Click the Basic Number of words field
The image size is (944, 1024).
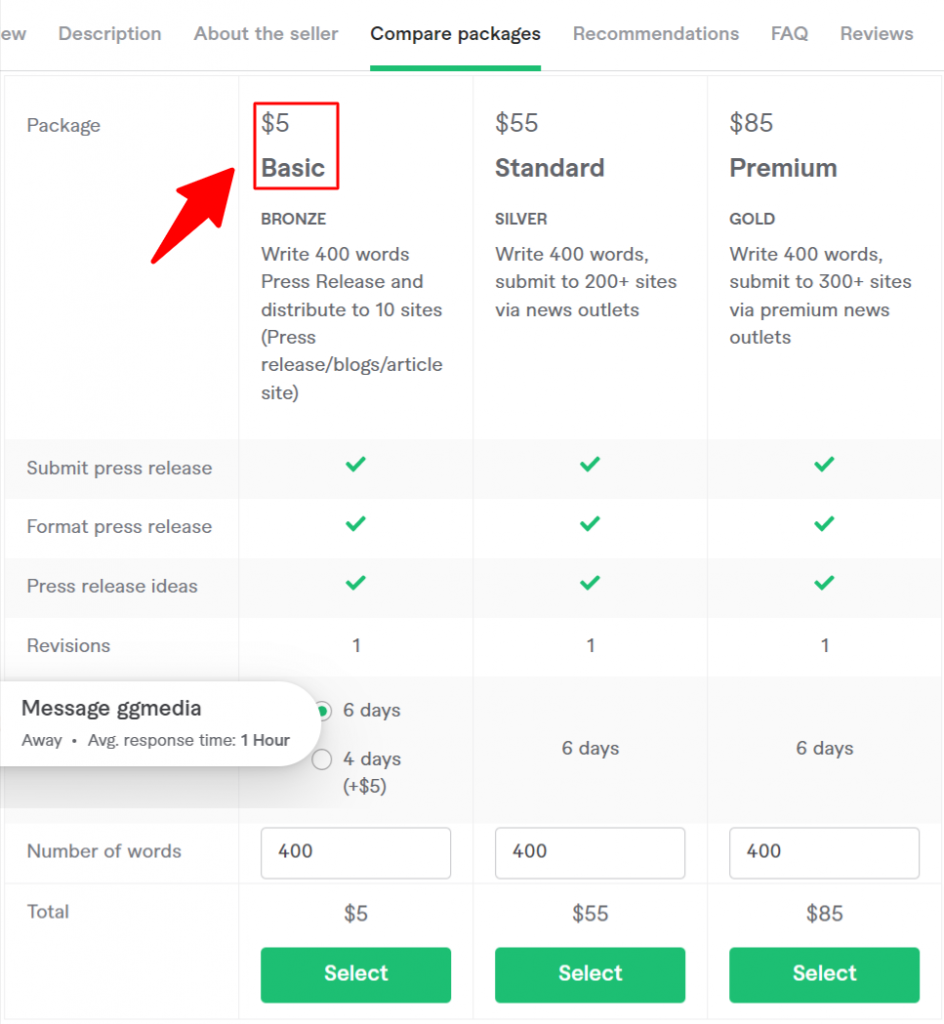click(x=356, y=853)
